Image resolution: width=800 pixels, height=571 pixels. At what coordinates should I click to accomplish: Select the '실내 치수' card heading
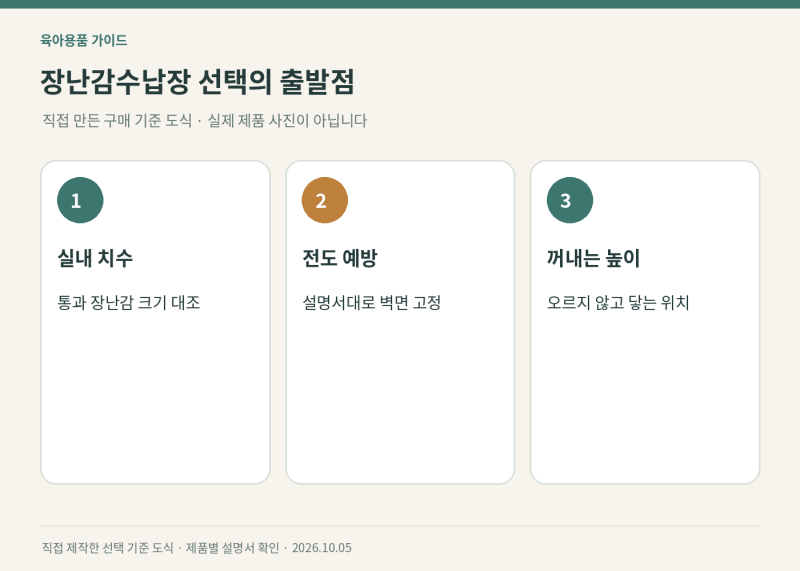point(95,258)
